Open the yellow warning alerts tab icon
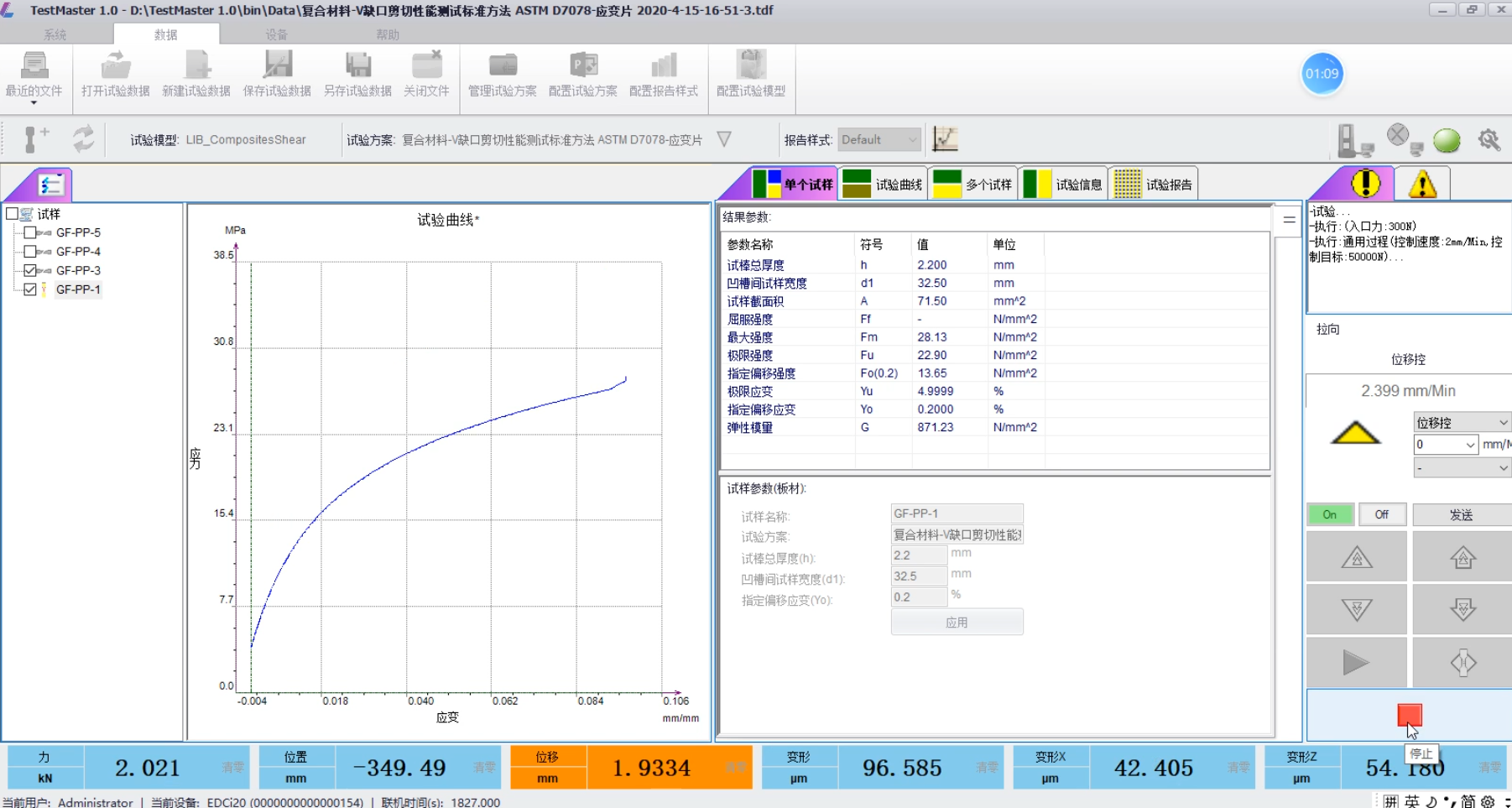 pyautogui.click(x=1424, y=182)
